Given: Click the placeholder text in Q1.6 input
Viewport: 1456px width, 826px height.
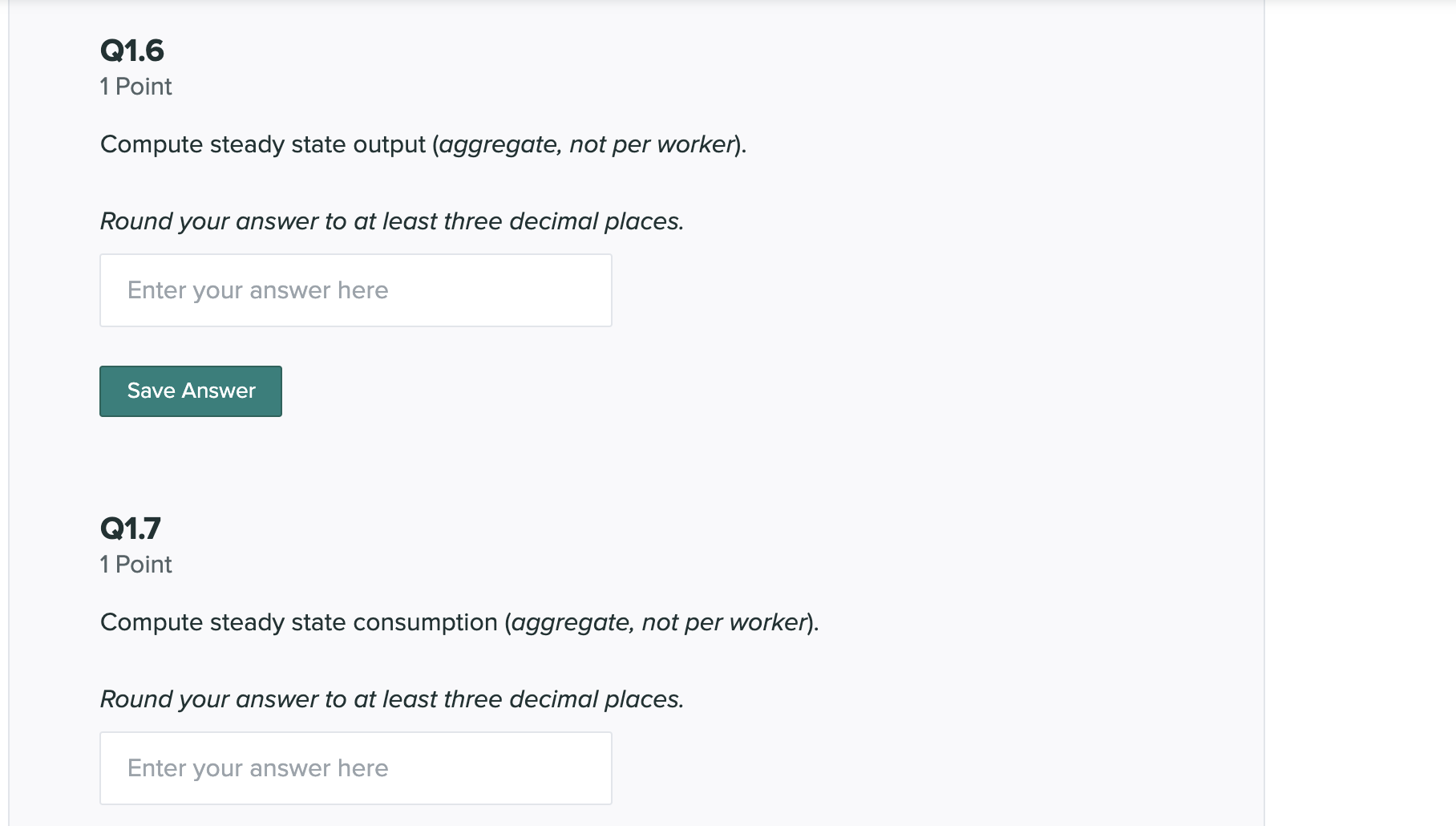Looking at the screenshot, I should 257,290.
